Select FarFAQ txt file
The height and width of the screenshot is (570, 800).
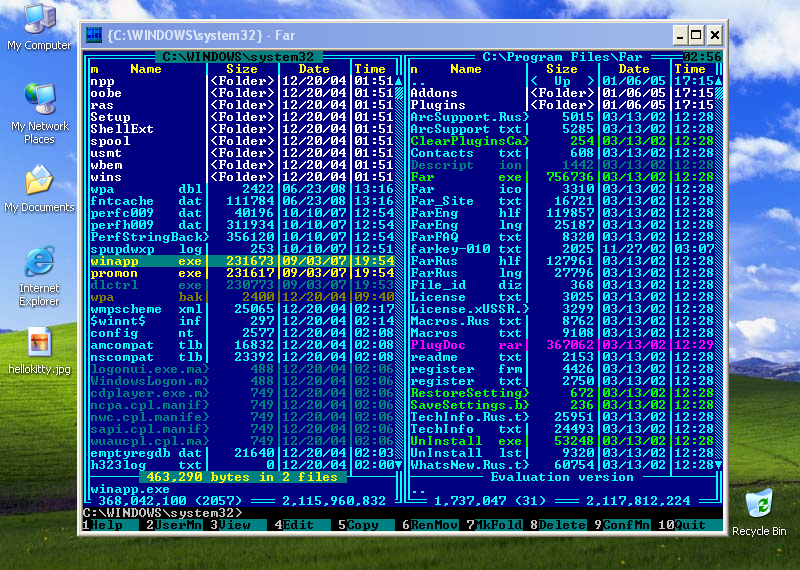pos(562,237)
